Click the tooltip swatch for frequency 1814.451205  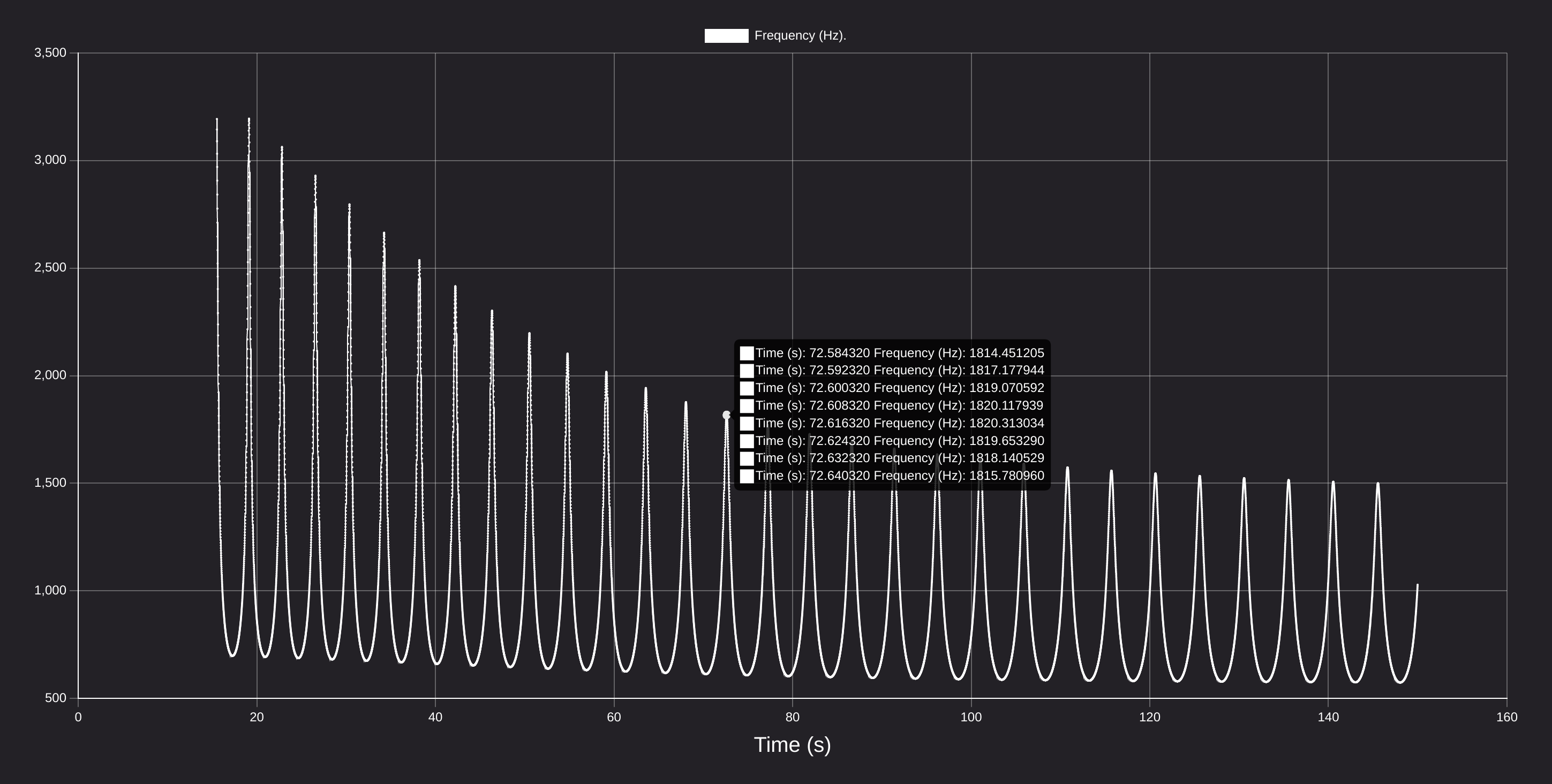tap(747, 353)
